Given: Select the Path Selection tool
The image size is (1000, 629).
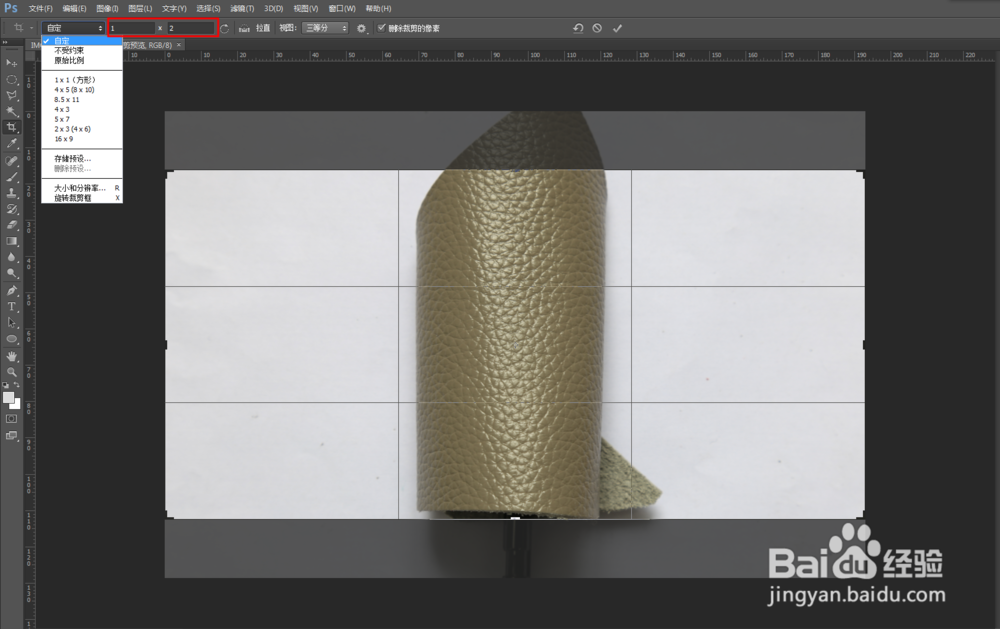Looking at the screenshot, I should [11, 322].
